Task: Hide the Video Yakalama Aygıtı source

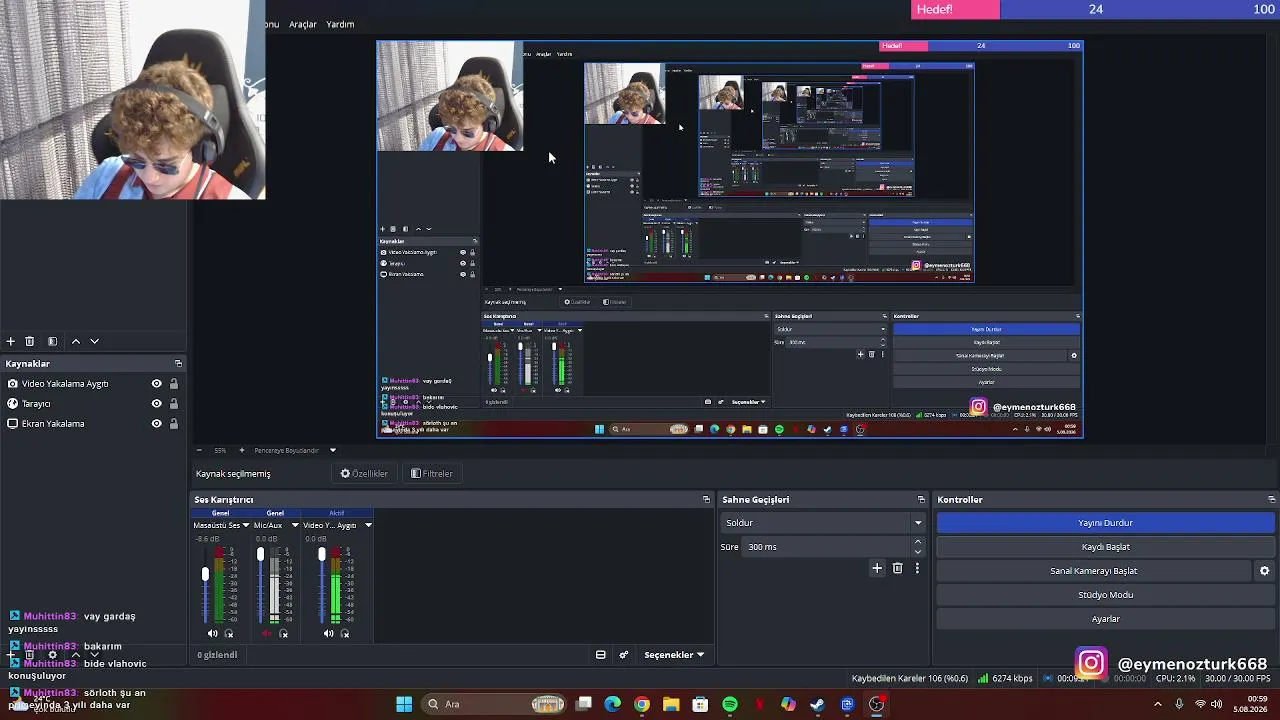Action: pyautogui.click(x=156, y=384)
